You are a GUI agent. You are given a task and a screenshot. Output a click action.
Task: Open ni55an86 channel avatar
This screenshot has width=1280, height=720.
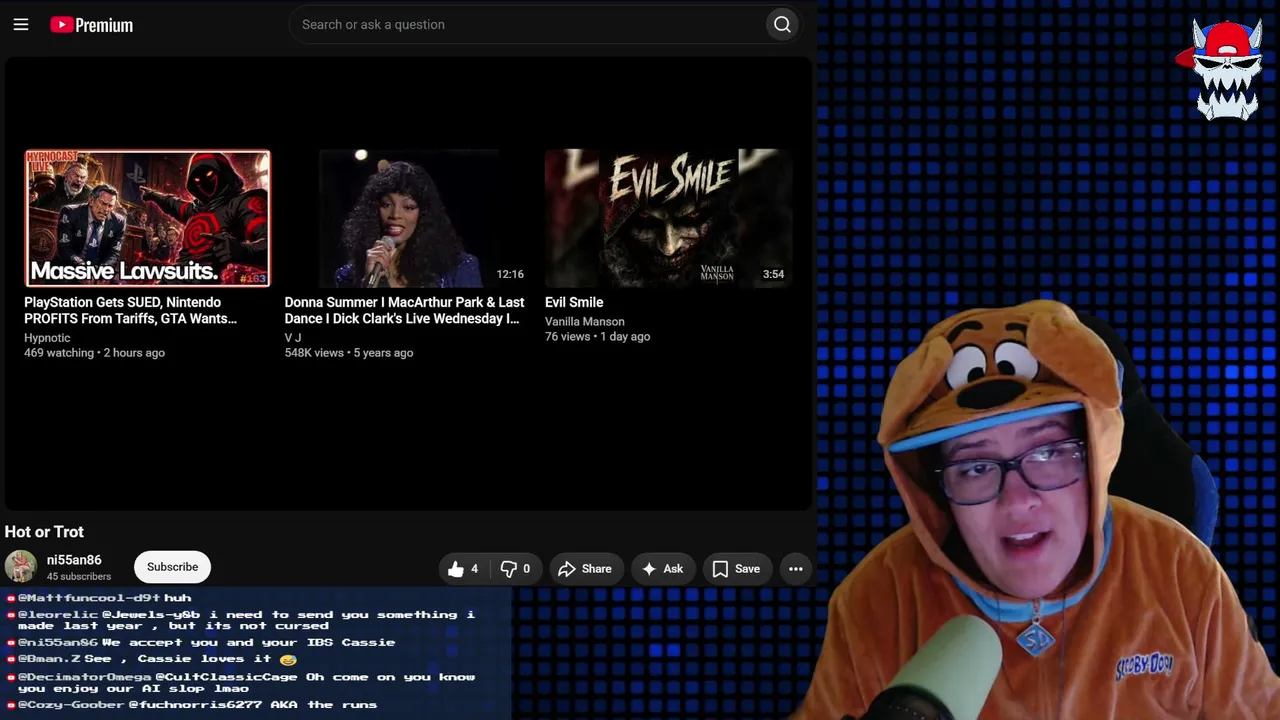pos(20,567)
